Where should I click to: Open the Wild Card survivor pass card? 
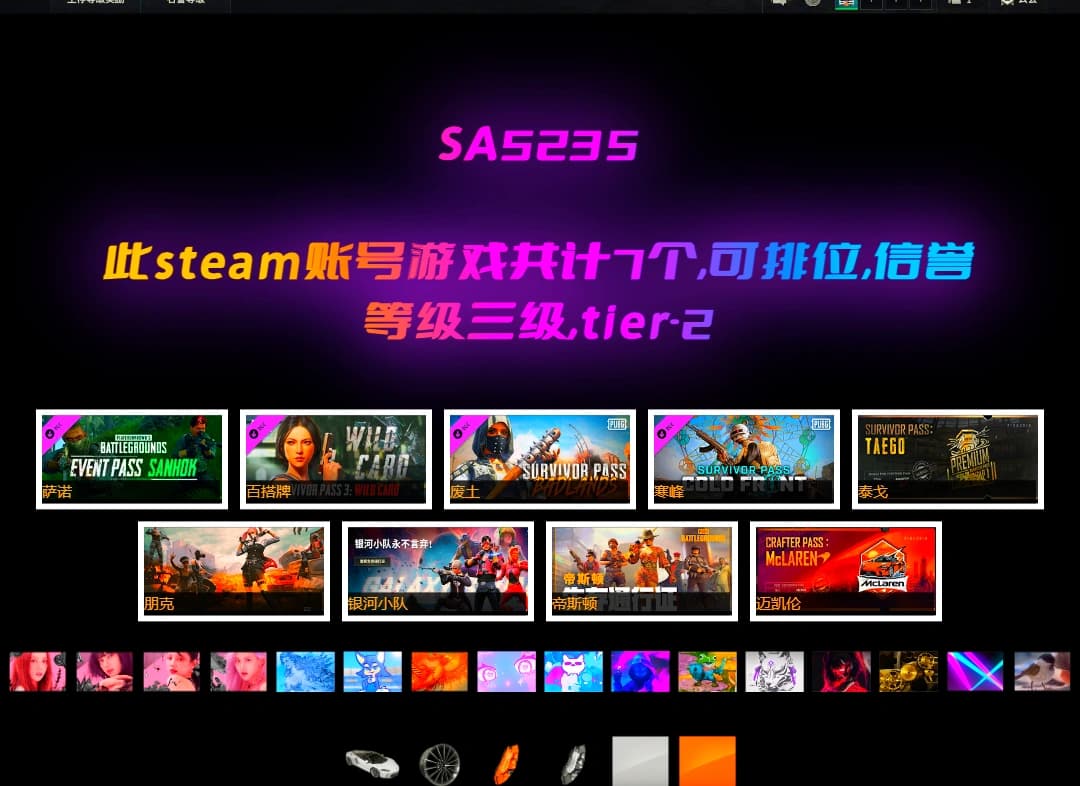coord(336,459)
